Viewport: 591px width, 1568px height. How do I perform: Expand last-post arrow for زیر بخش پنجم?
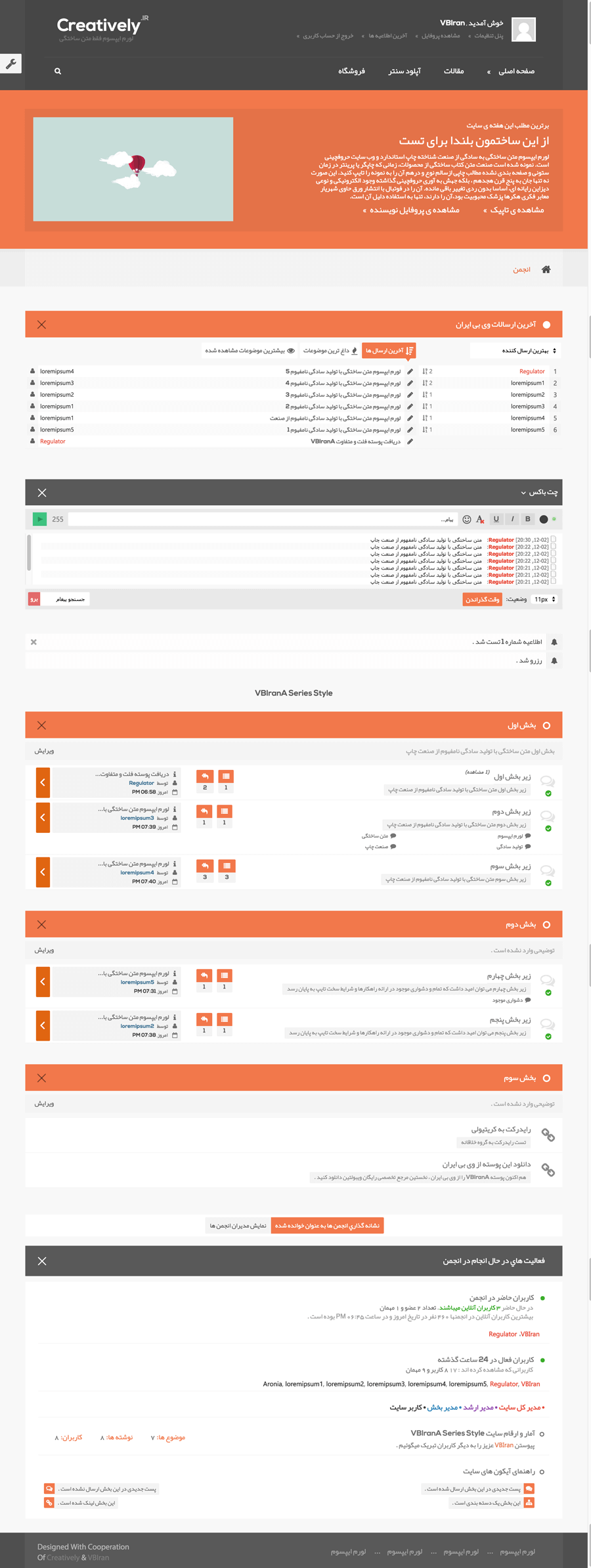(x=43, y=1026)
